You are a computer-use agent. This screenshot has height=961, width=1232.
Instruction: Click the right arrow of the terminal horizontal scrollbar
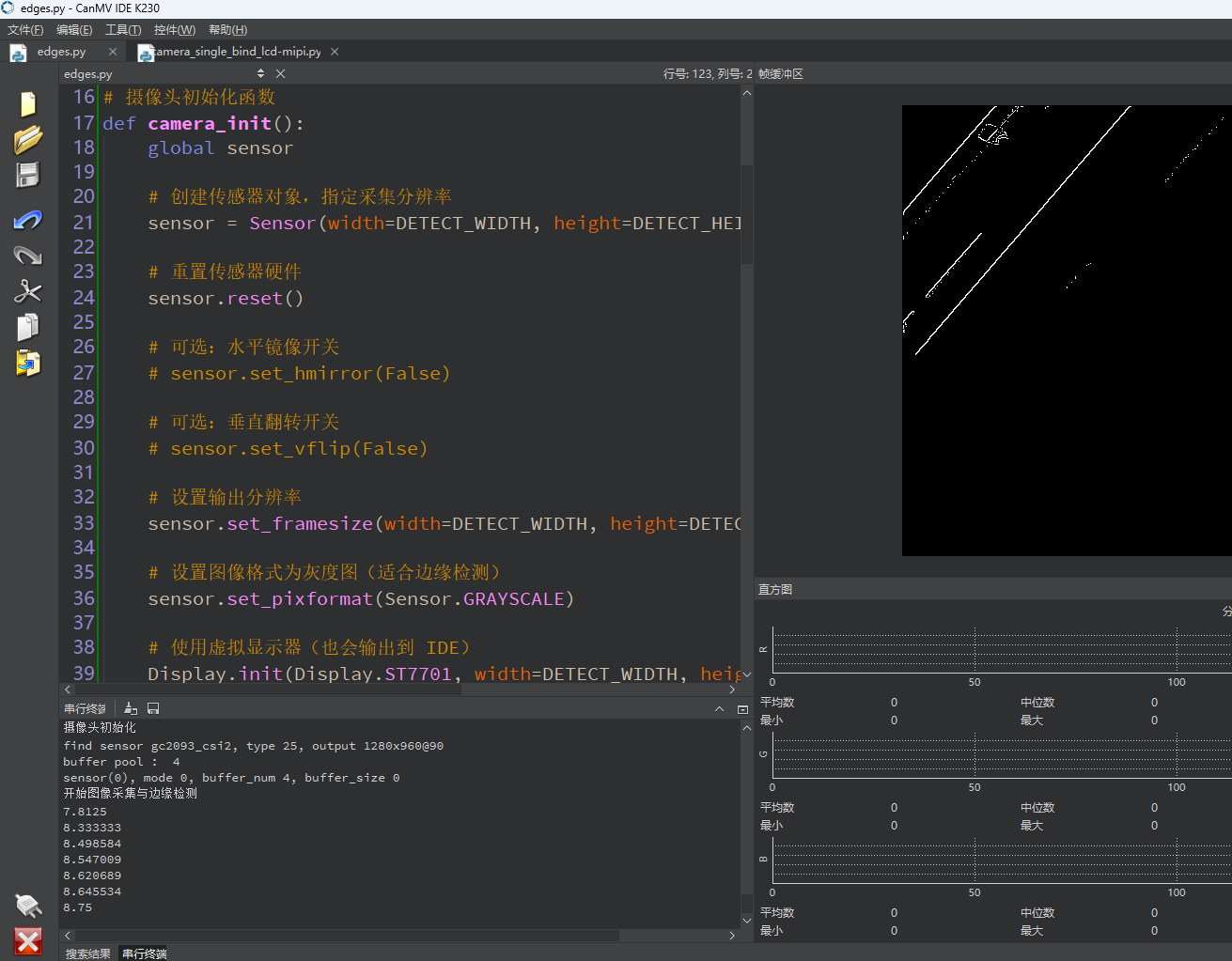[x=732, y=936]
